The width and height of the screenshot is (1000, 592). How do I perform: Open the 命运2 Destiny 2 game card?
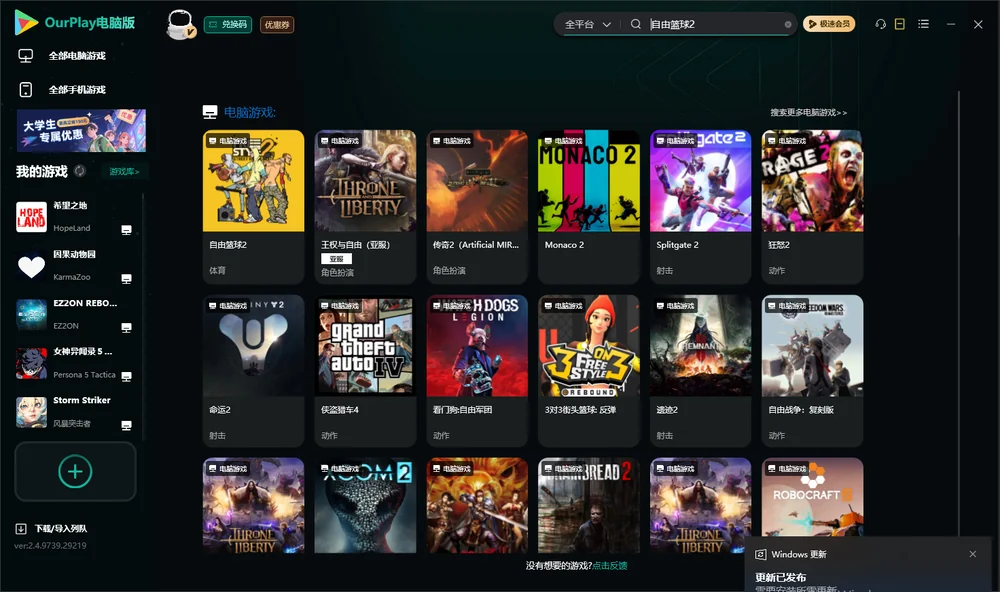[253, 371]
